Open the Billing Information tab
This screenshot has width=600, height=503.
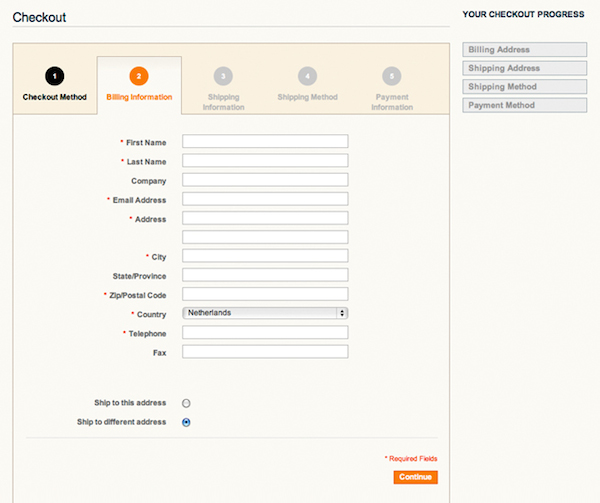pos(139,85)
